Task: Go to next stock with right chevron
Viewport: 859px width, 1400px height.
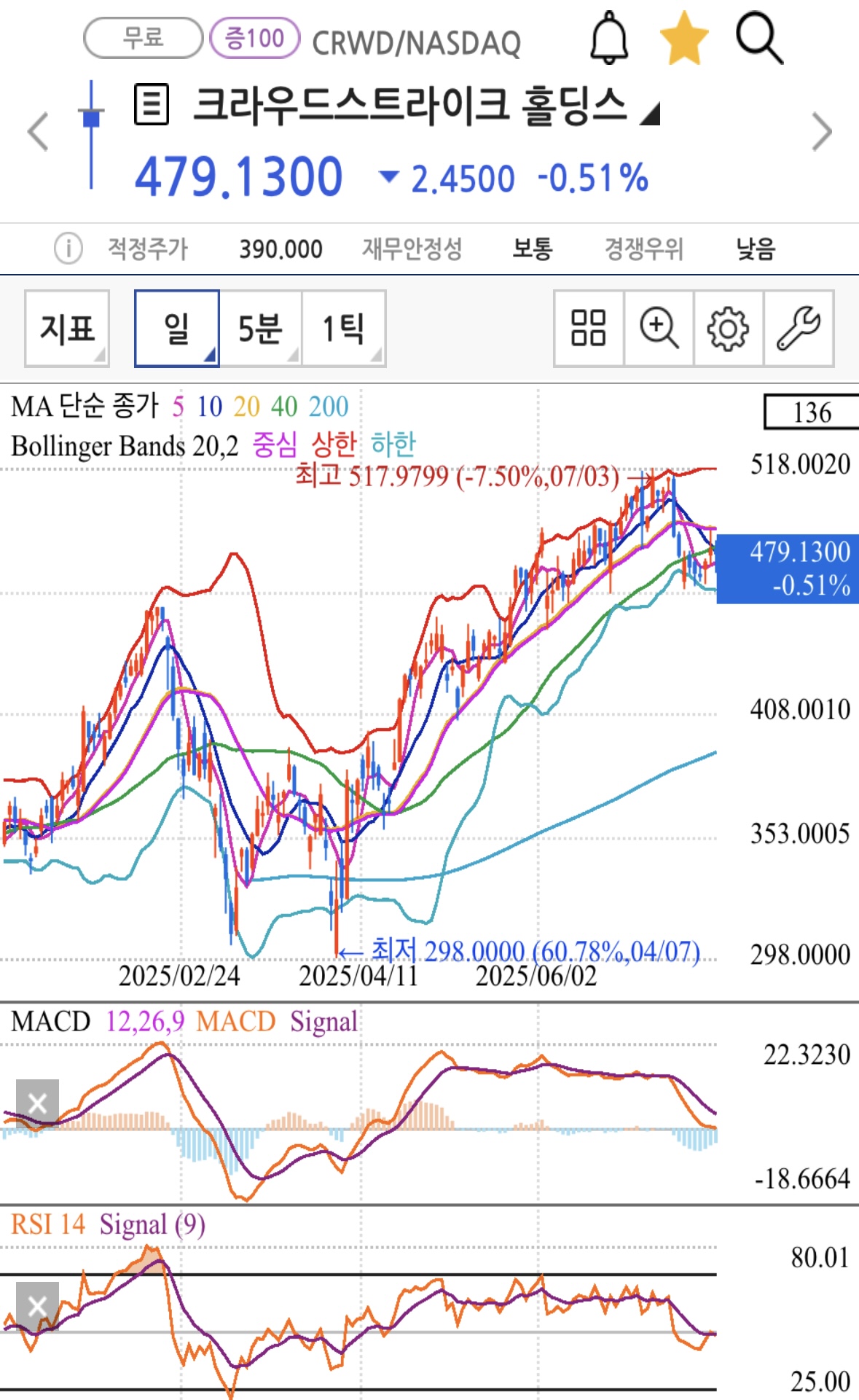Action: (822, 133)
